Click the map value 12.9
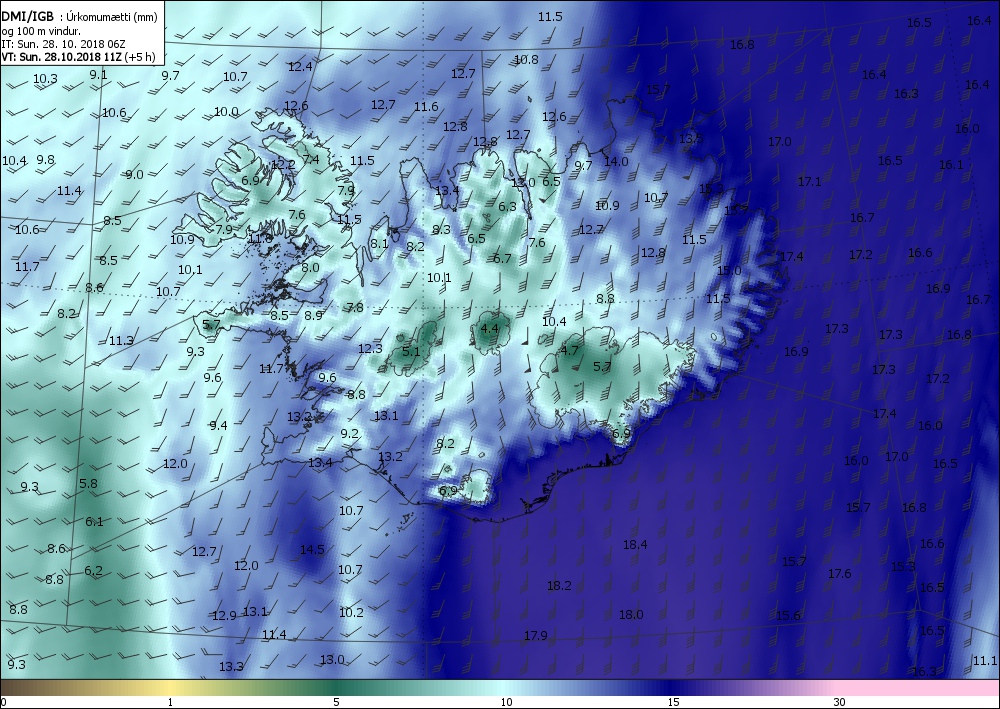This screenshot has width=1000, height=709. 224,615
